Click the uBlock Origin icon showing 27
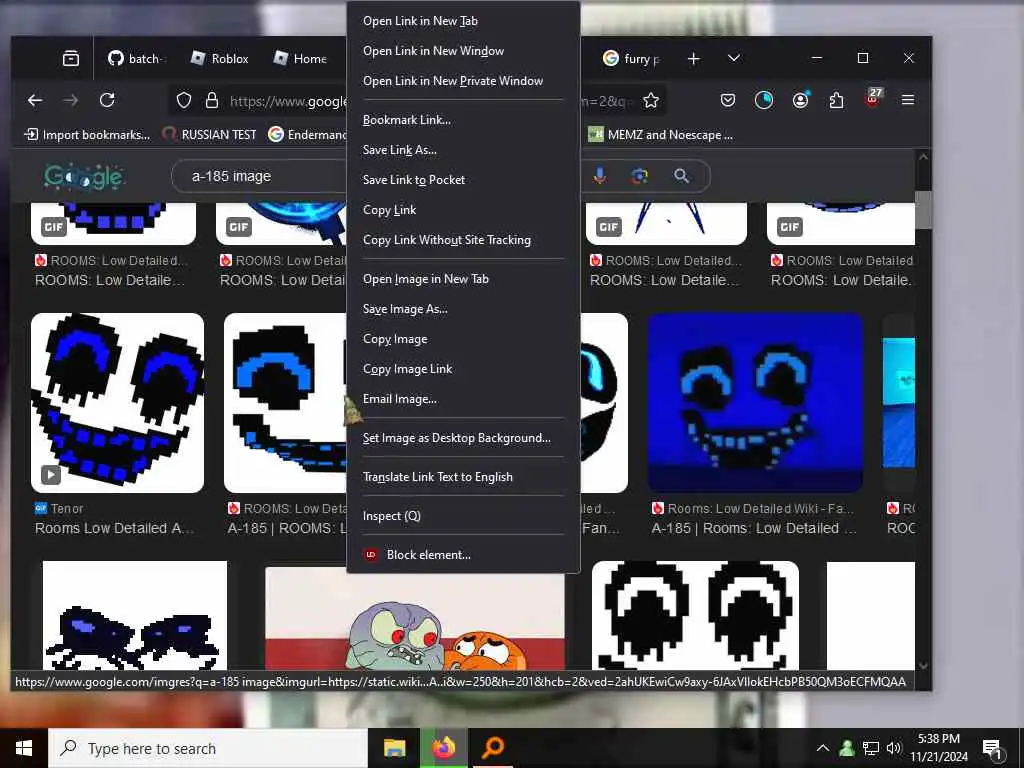This screenshot has height=768, width=1024. (872, 98)
